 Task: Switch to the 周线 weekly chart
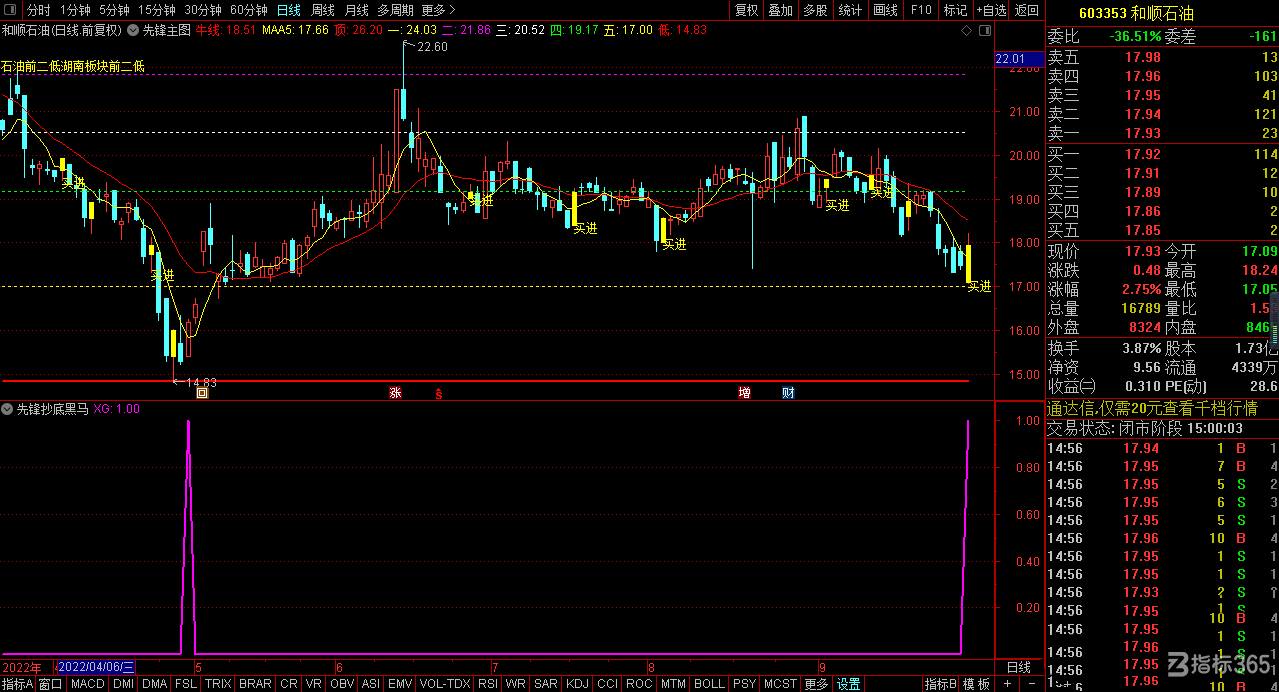[323, 10]
